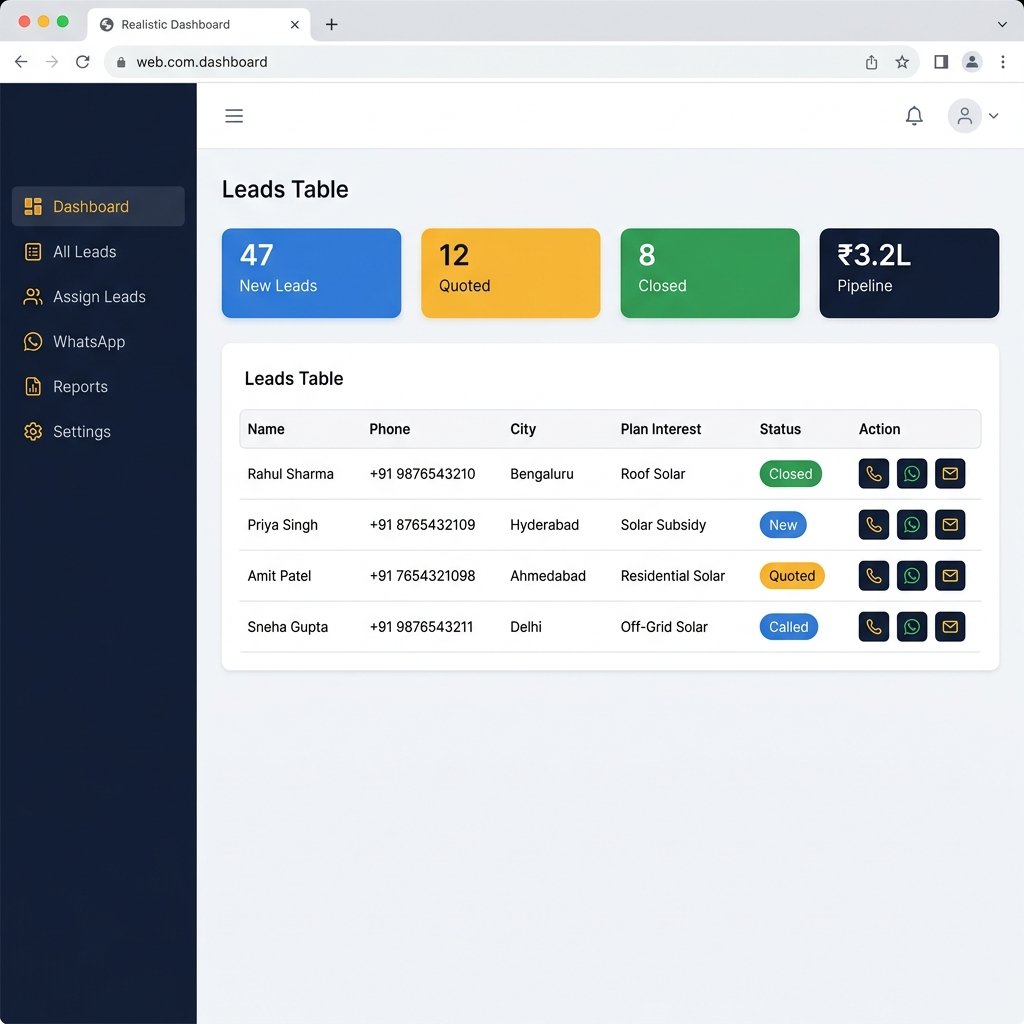Open the WhatsApp chat icon for Rahul Sharma

tap(911, 474)
